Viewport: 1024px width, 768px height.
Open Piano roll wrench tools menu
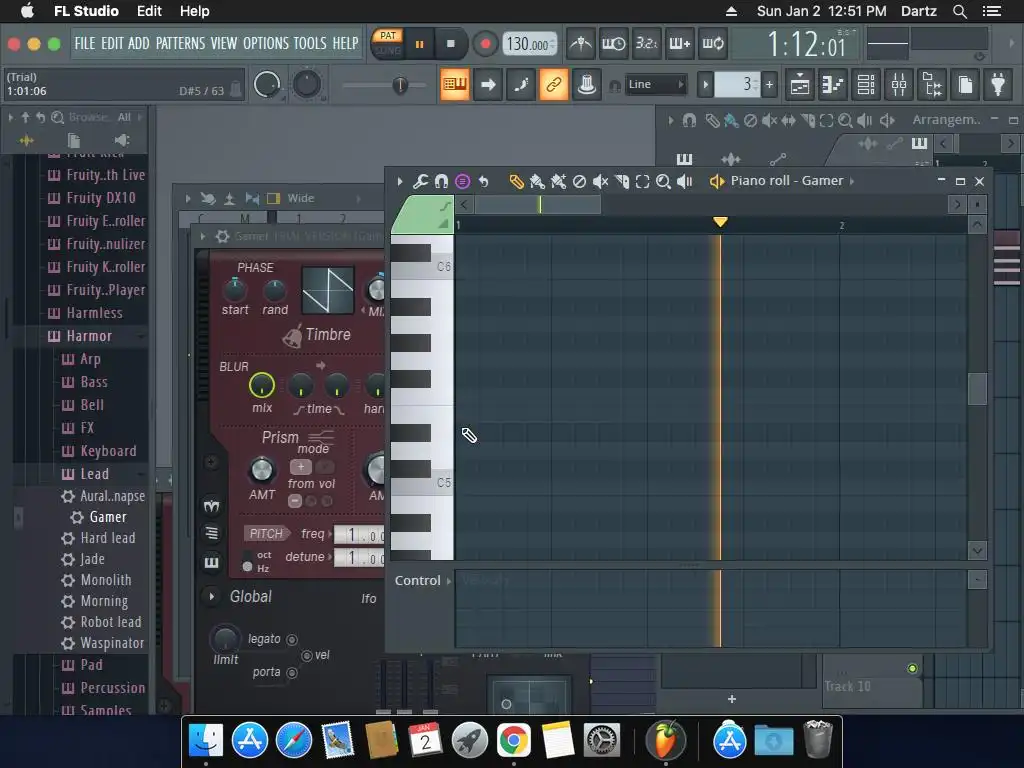coord(420,182)
